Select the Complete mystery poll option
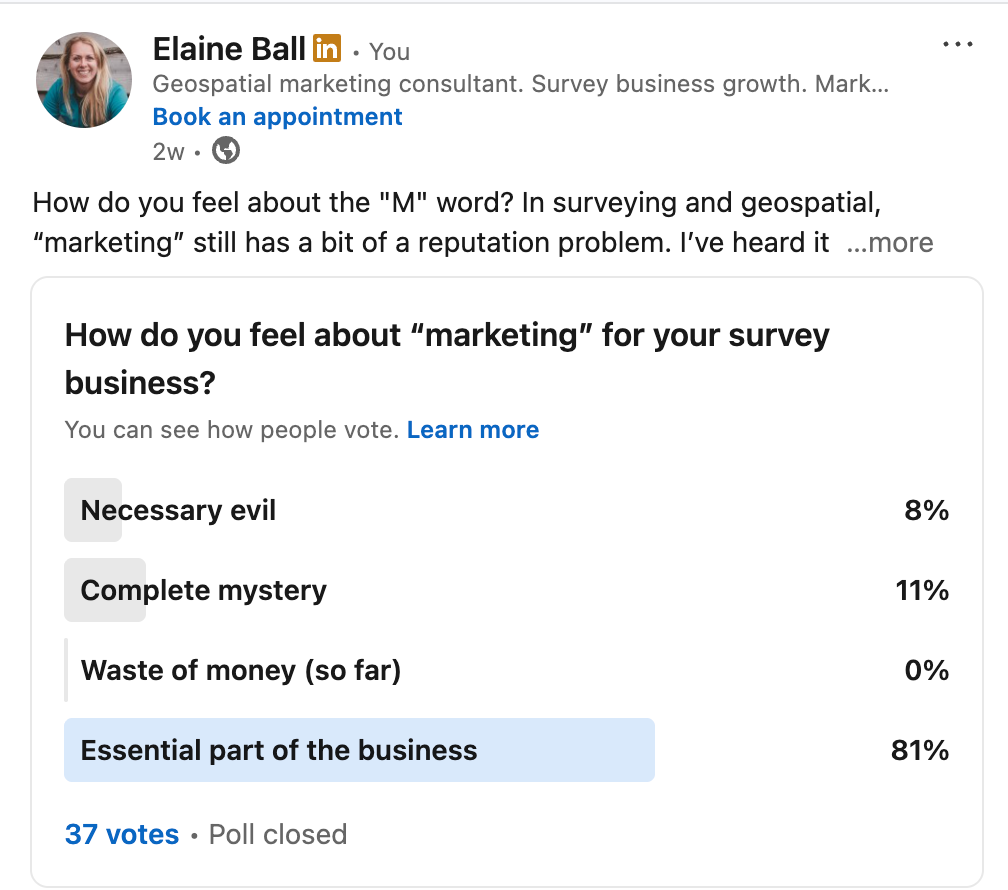 (x=204, y=591)
